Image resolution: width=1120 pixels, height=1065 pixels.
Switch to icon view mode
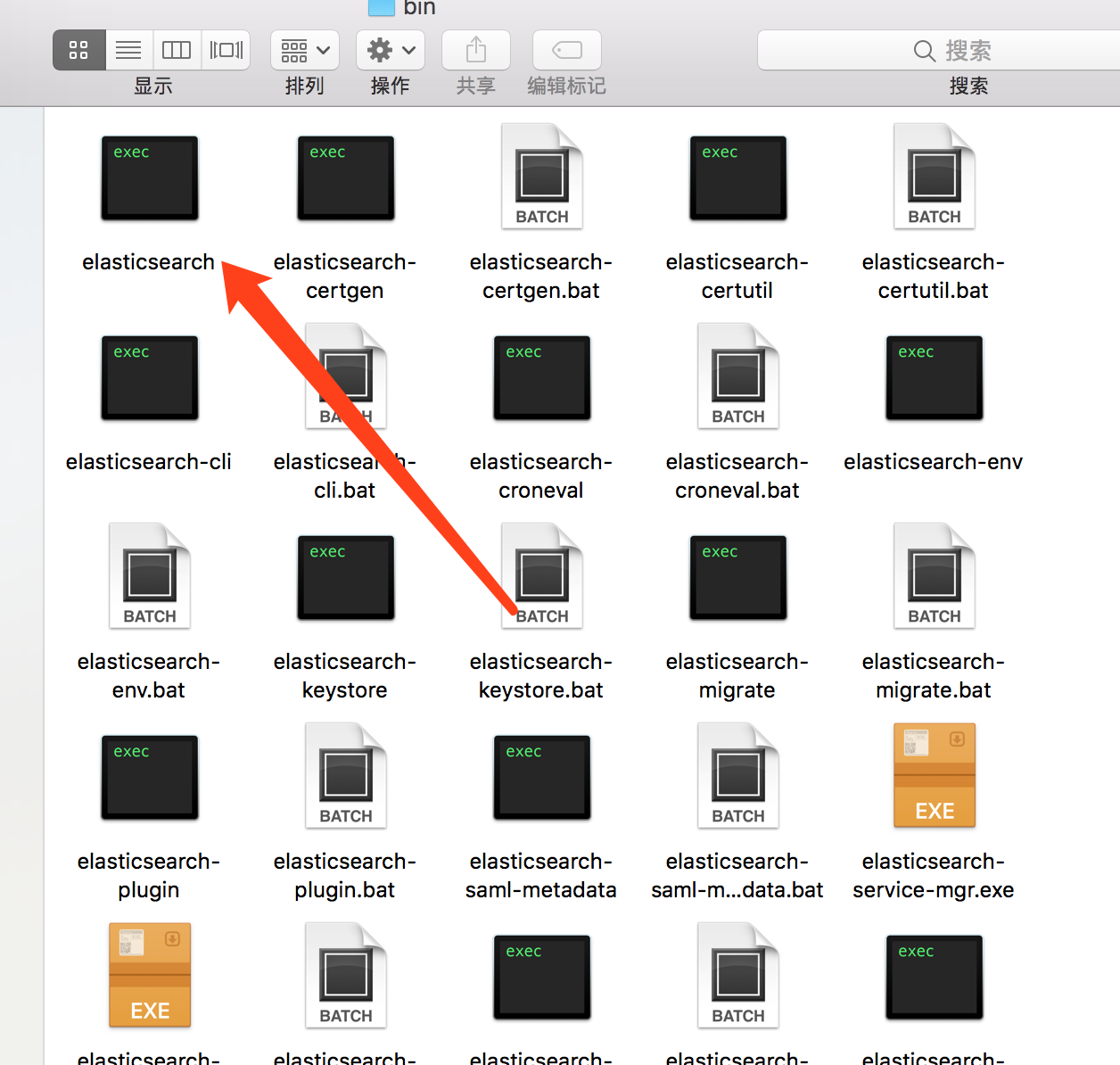coord(79,50)
